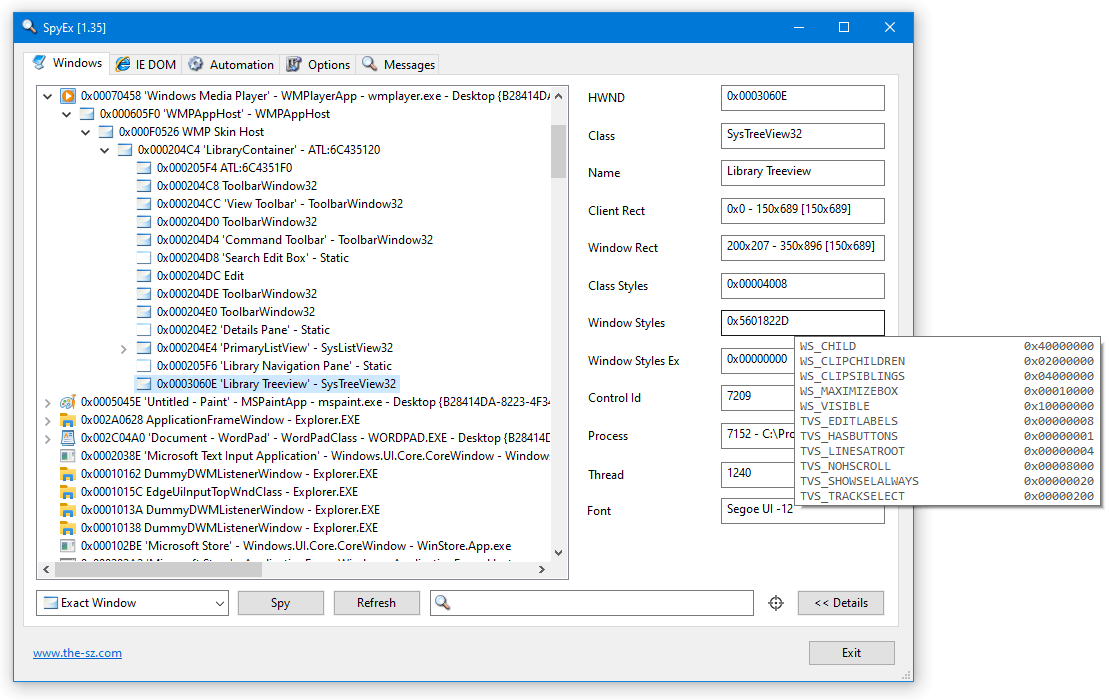Click the tree's vertical scrollbar thumb
Viewport: 1109px width, 700px height.
(558, 150)
